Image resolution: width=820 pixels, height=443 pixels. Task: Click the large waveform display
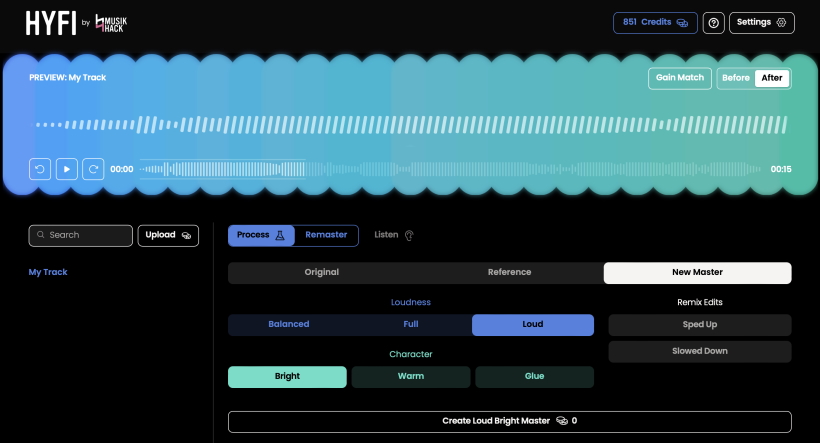410,125
